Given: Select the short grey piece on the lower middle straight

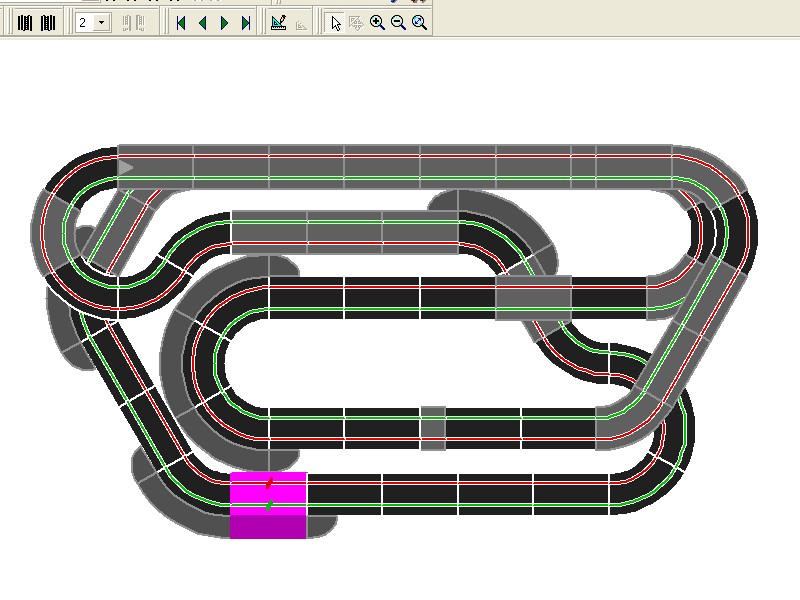Looking at the screenshot, I should 432,427.
